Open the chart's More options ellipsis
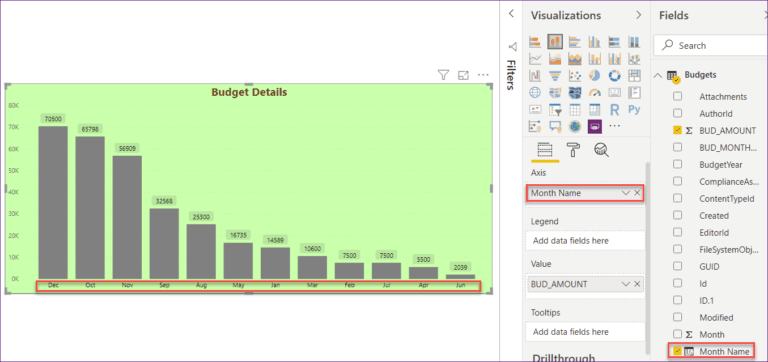 (x=483, y=75)
